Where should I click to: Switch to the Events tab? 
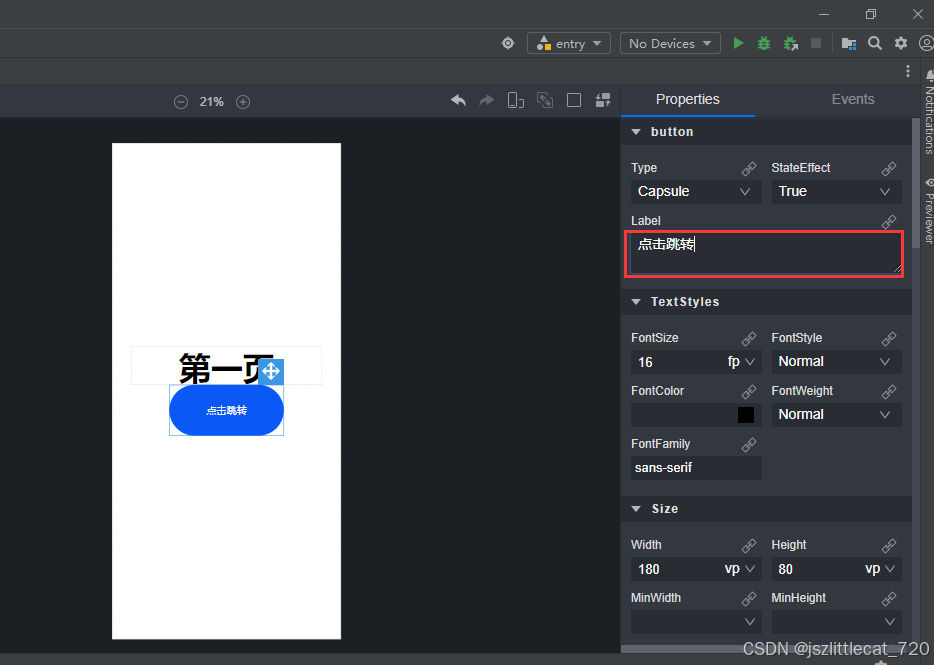(x=852, y=99)
